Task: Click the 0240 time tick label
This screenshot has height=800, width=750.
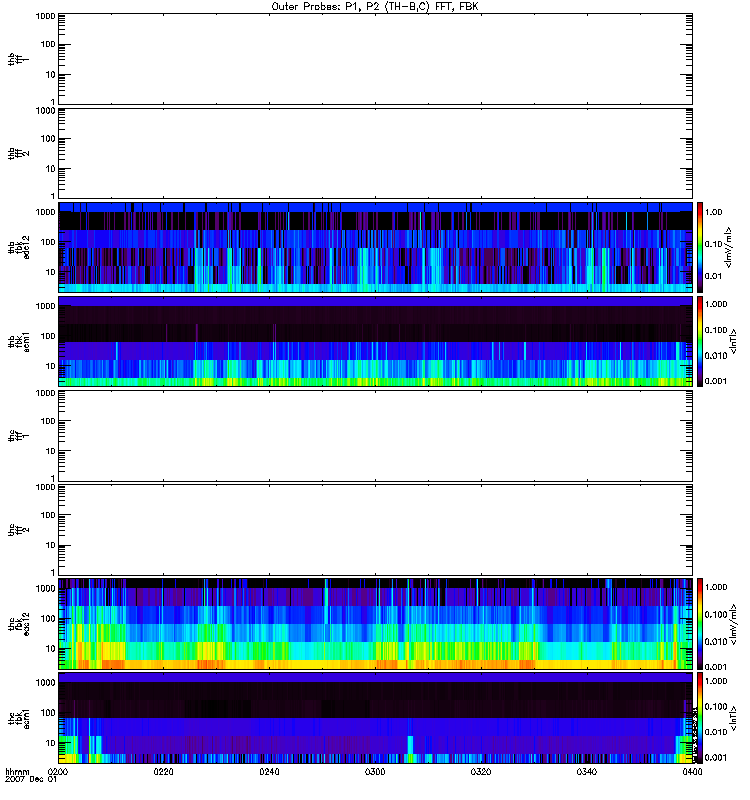Action: click(x=269, y=773)
